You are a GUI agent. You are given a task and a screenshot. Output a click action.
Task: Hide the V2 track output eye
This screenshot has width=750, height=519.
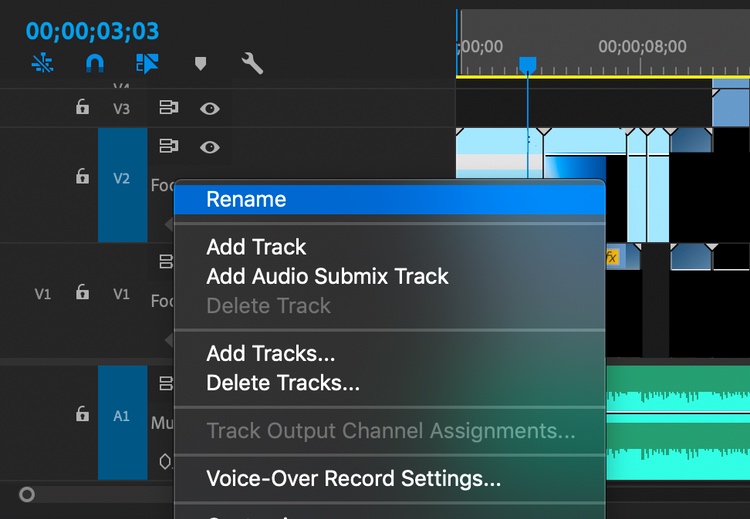point(209,147)
